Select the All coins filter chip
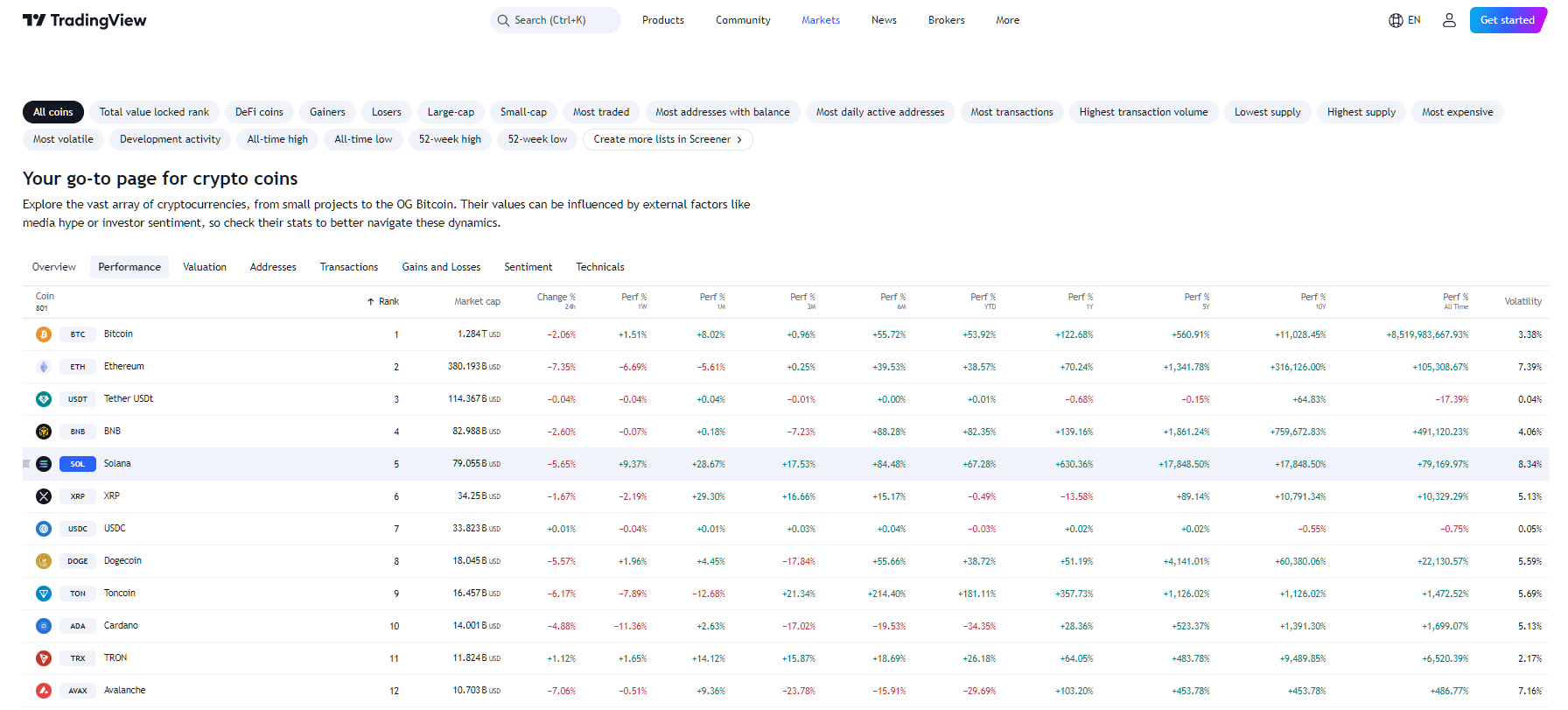 point(53,112)
